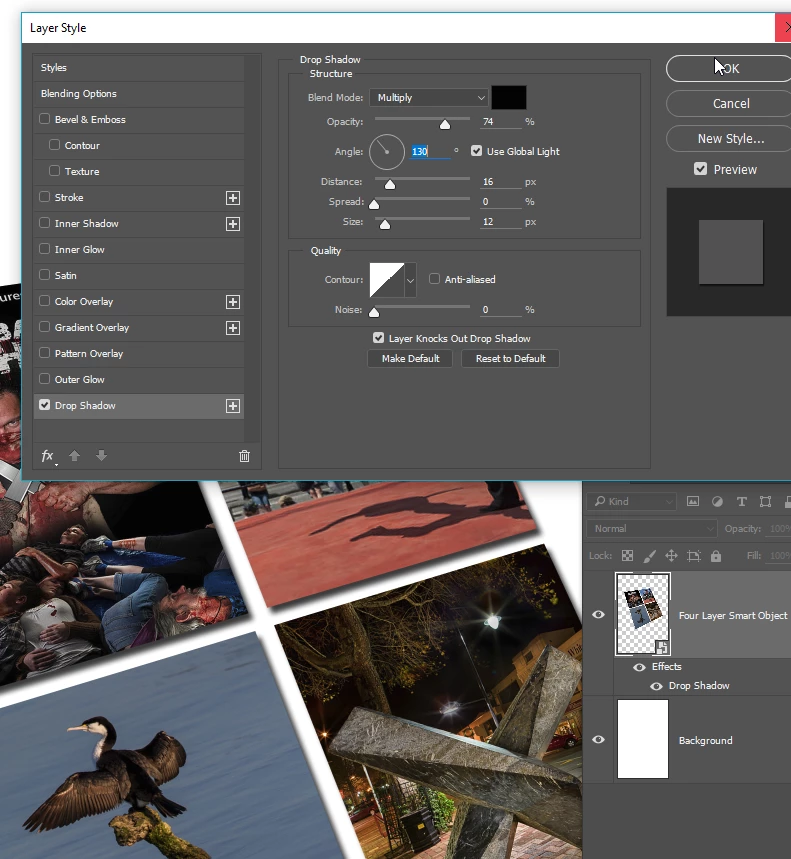Open the Contour picker dropdown arrow

[x=410, y=280]
